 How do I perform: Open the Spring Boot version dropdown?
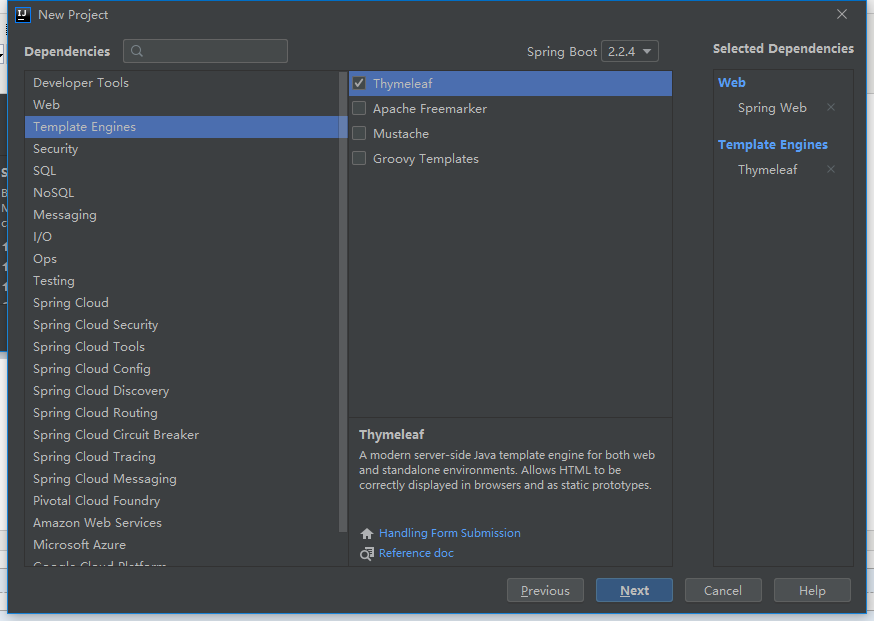pyautogui.click(x=630, y=51)
